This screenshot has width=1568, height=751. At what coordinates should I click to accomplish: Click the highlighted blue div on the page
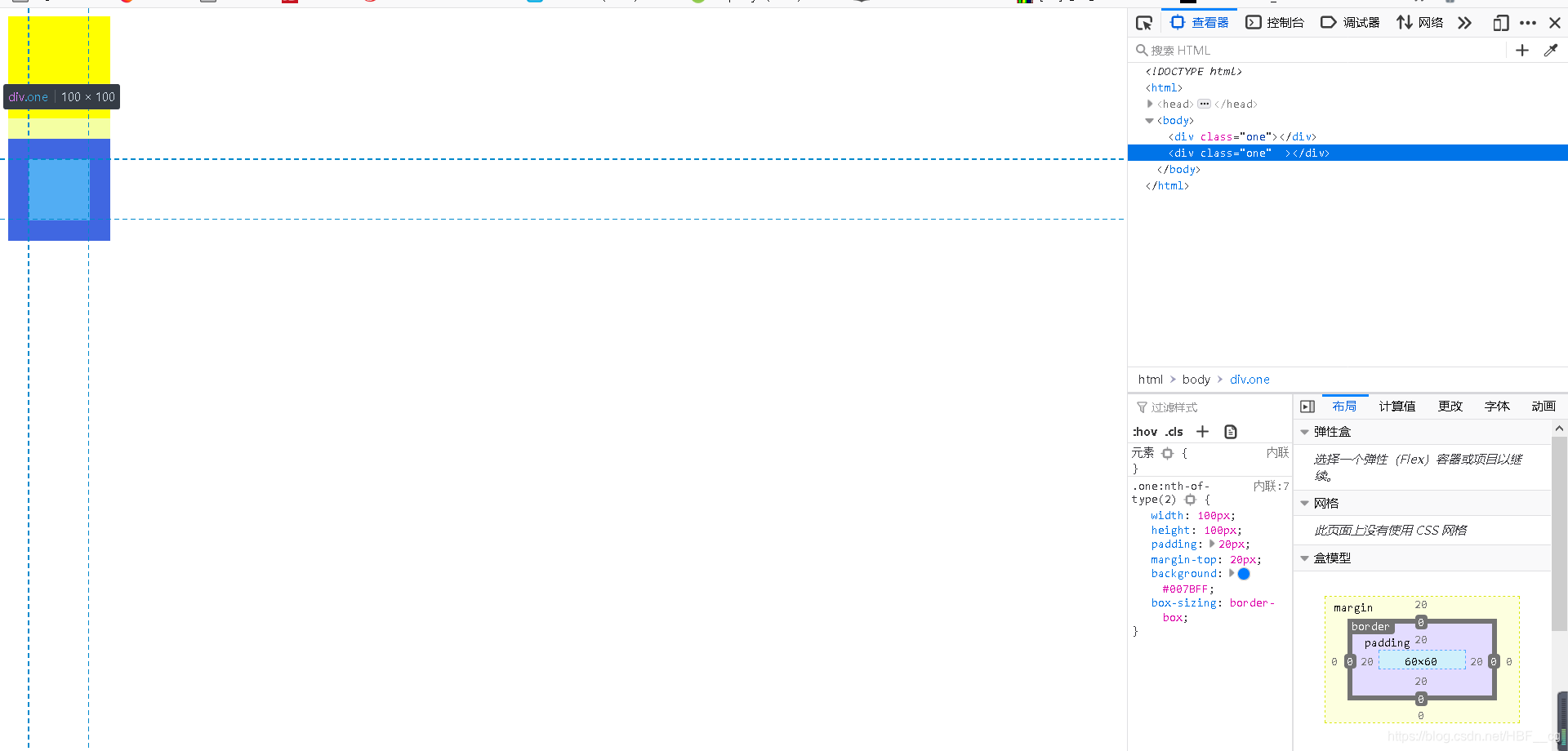59,189
